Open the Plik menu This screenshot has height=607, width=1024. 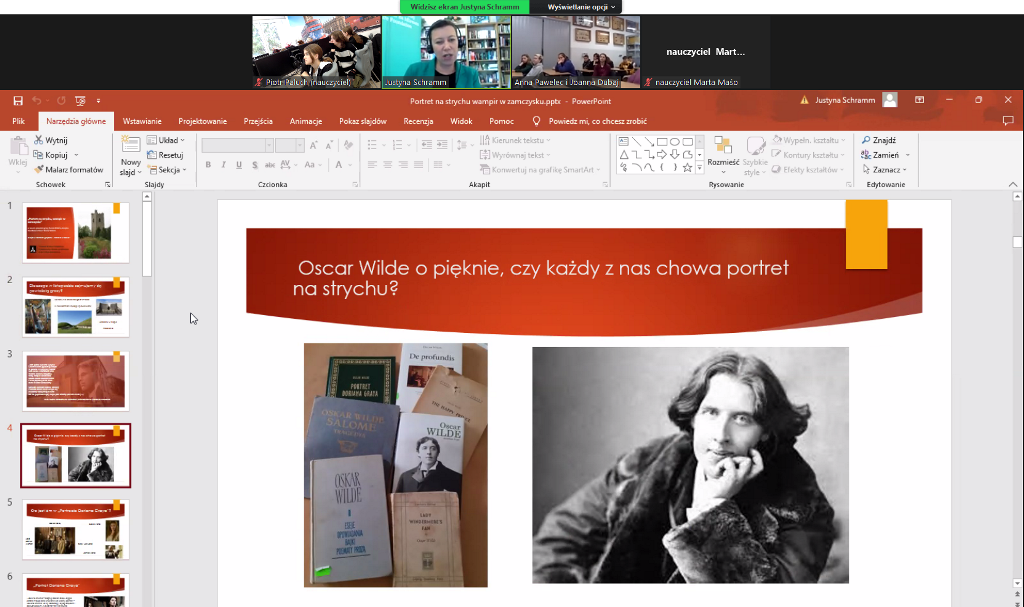[x=18, y=121]
